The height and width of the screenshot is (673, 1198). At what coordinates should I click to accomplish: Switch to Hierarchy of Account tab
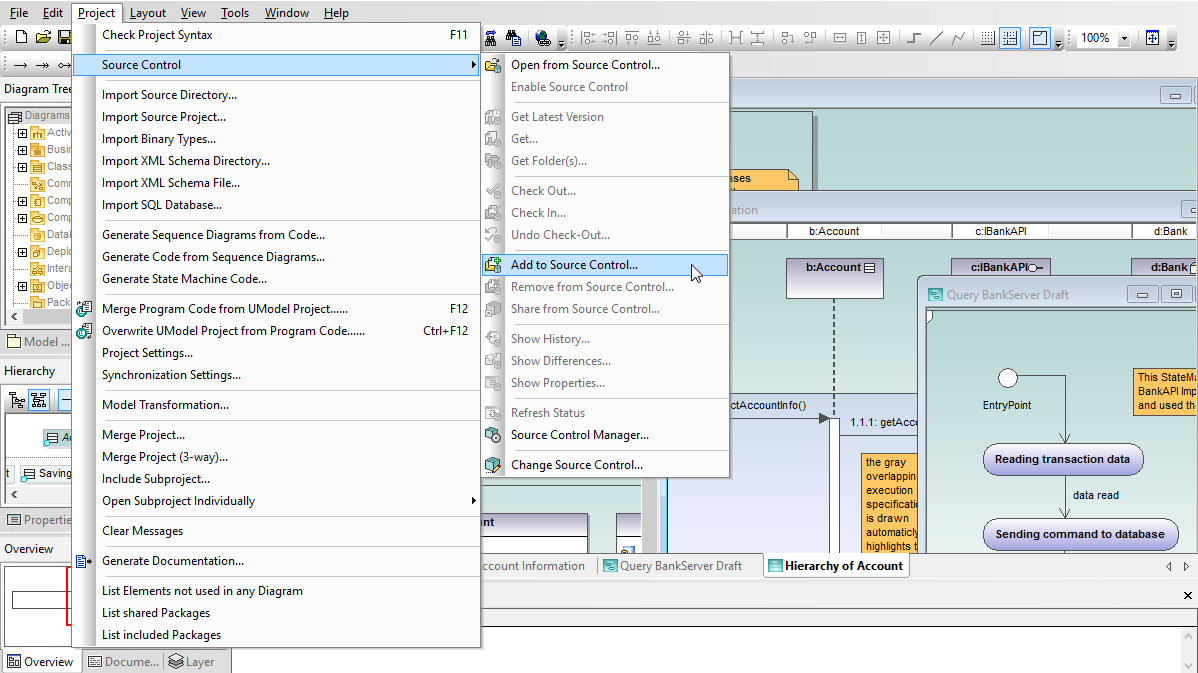(x=836, y=566)
